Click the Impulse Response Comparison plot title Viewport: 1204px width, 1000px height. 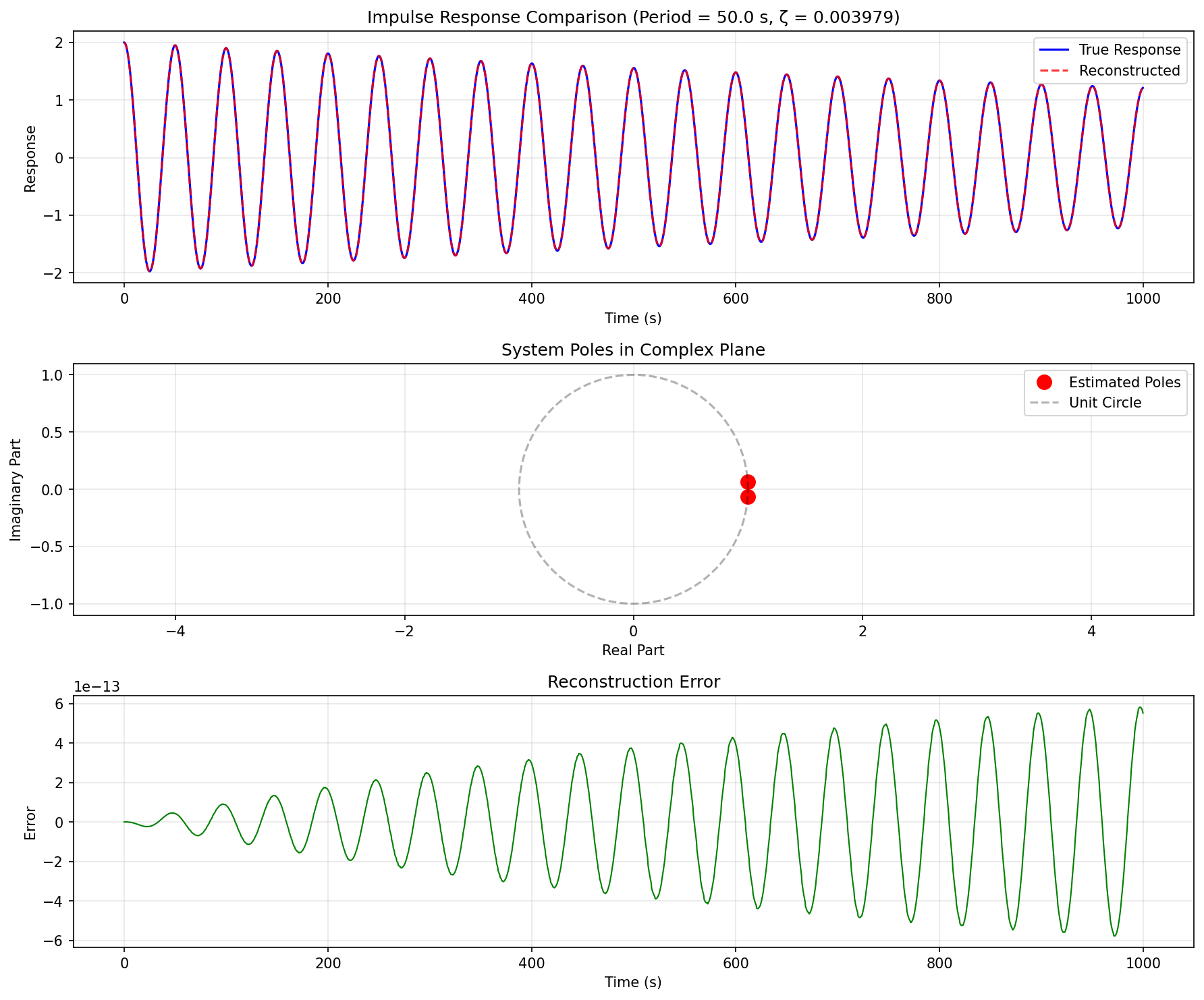(633, 18)
